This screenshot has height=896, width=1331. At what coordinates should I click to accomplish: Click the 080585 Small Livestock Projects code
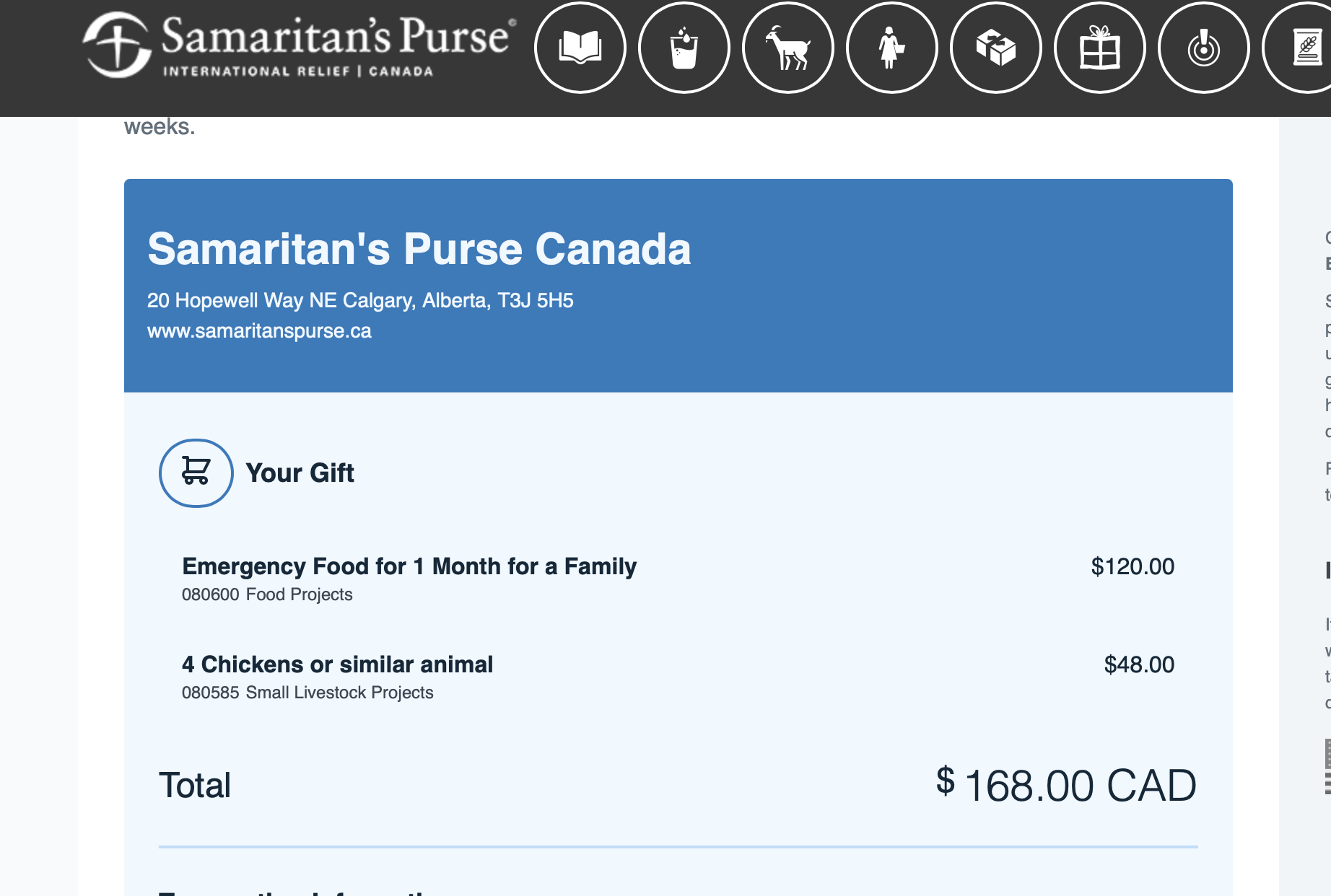[x=307, y=693]
